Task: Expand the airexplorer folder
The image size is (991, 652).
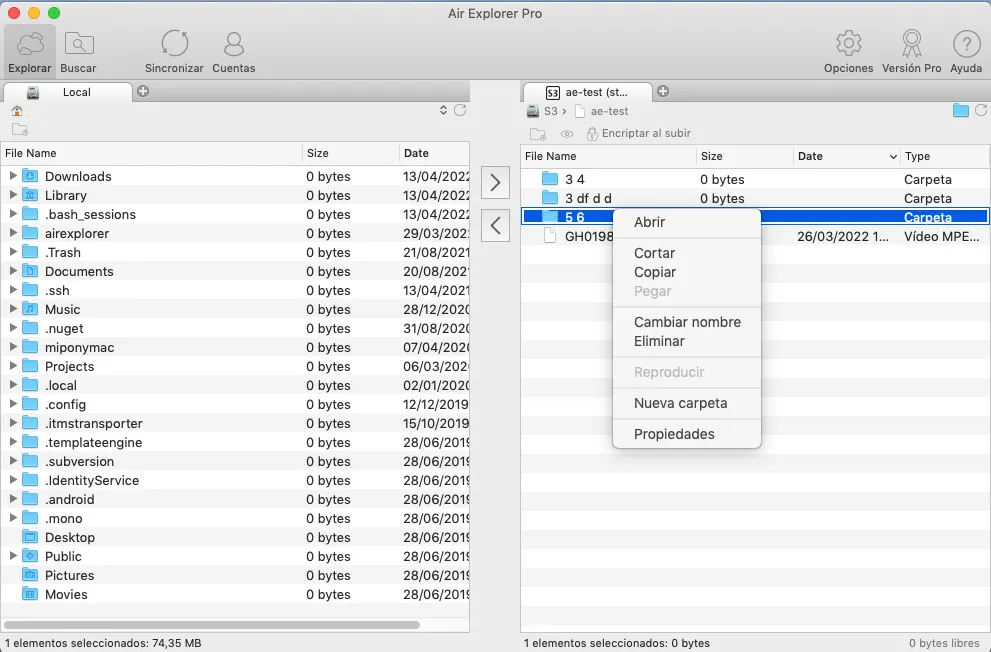Action: [x=13, y=232]
